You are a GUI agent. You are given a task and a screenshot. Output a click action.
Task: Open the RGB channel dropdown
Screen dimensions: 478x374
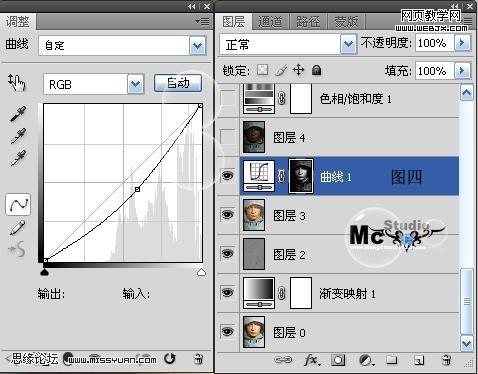(x=136, y=84)
